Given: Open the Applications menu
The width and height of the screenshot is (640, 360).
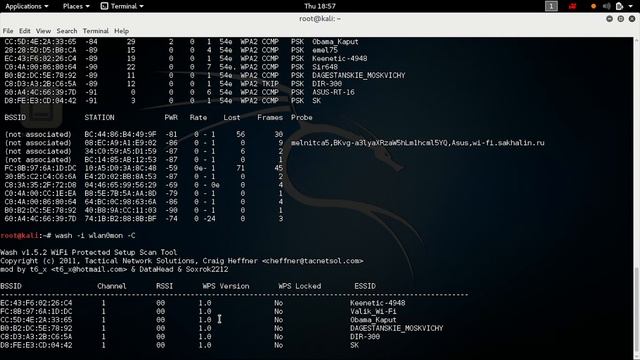Looking at the screenshot, I should pos(27,6).
